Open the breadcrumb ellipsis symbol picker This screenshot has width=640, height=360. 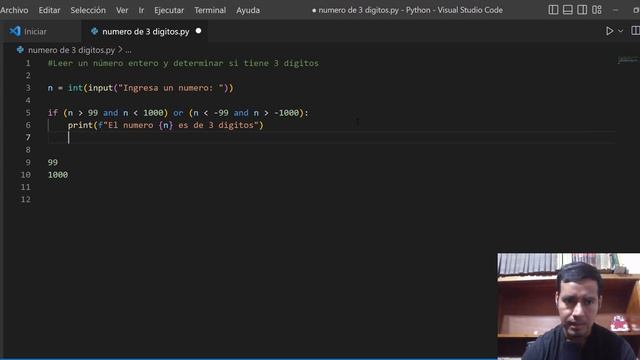pyautogui.click(x=128, y=50)
